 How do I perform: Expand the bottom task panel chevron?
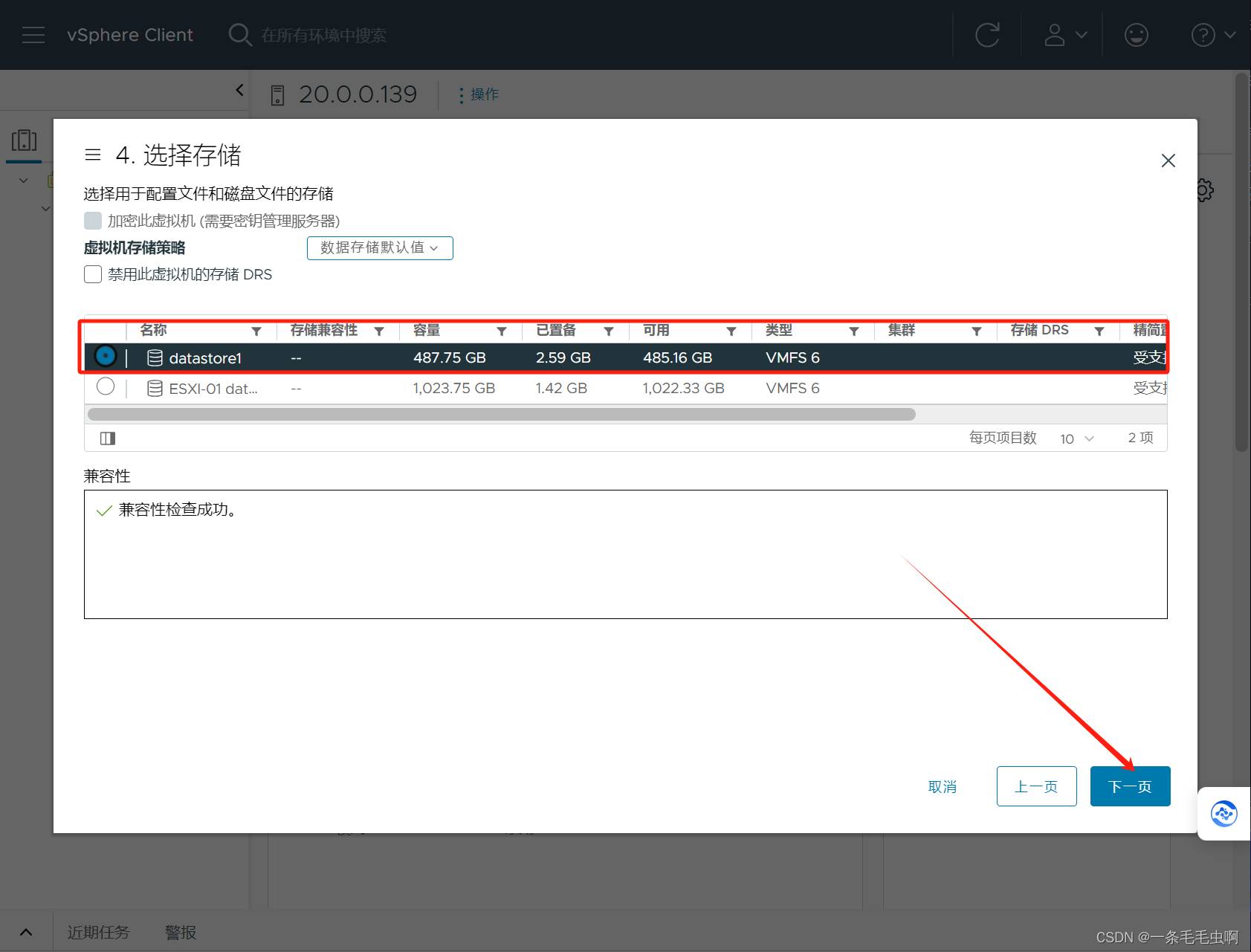[26, 932]
